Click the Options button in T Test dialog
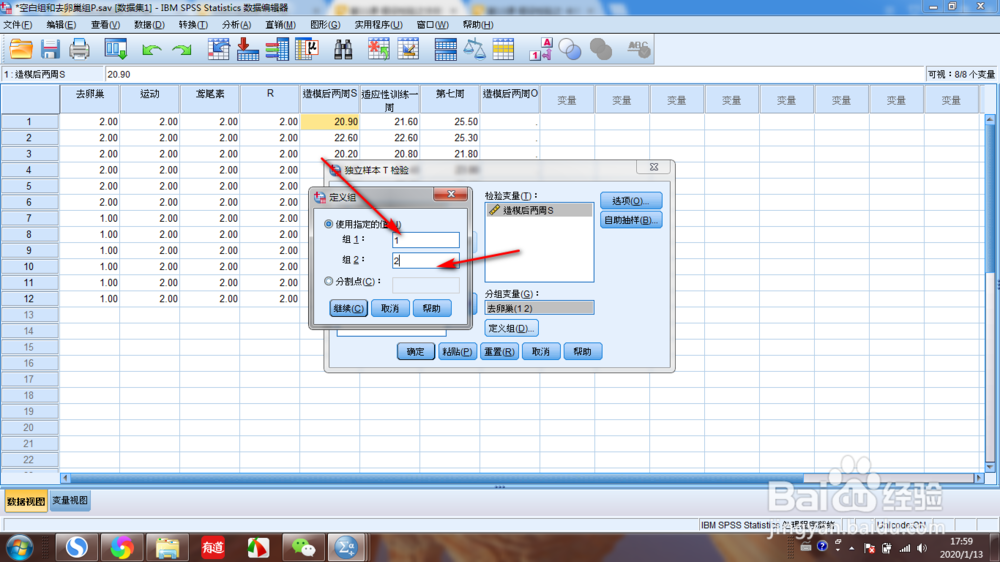Screen dimensions: 1000x562 coord(631,200)
